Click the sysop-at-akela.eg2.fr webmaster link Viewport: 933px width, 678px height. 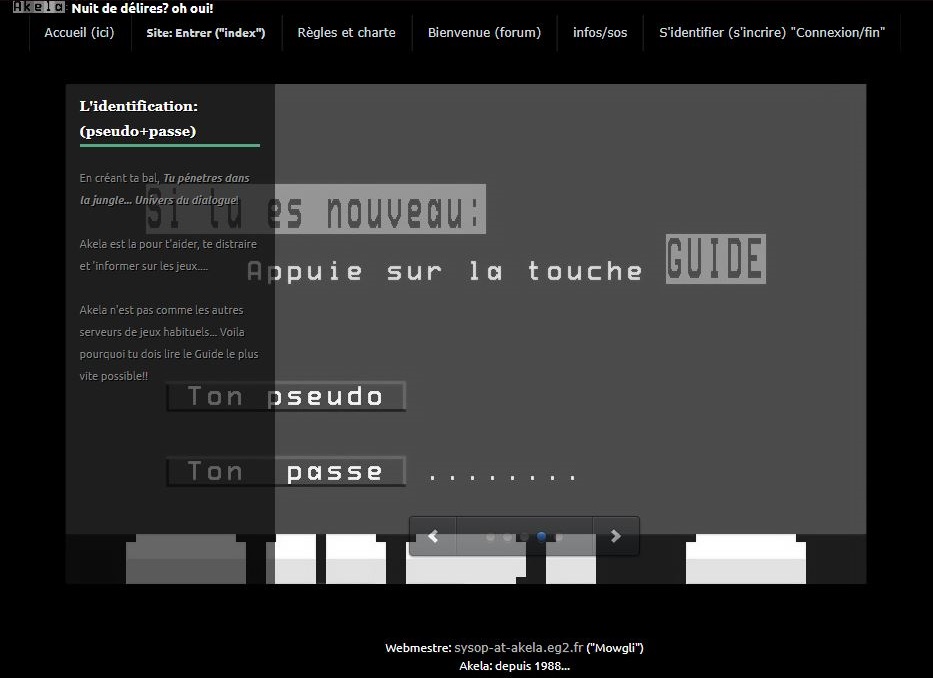pos(518,648)
